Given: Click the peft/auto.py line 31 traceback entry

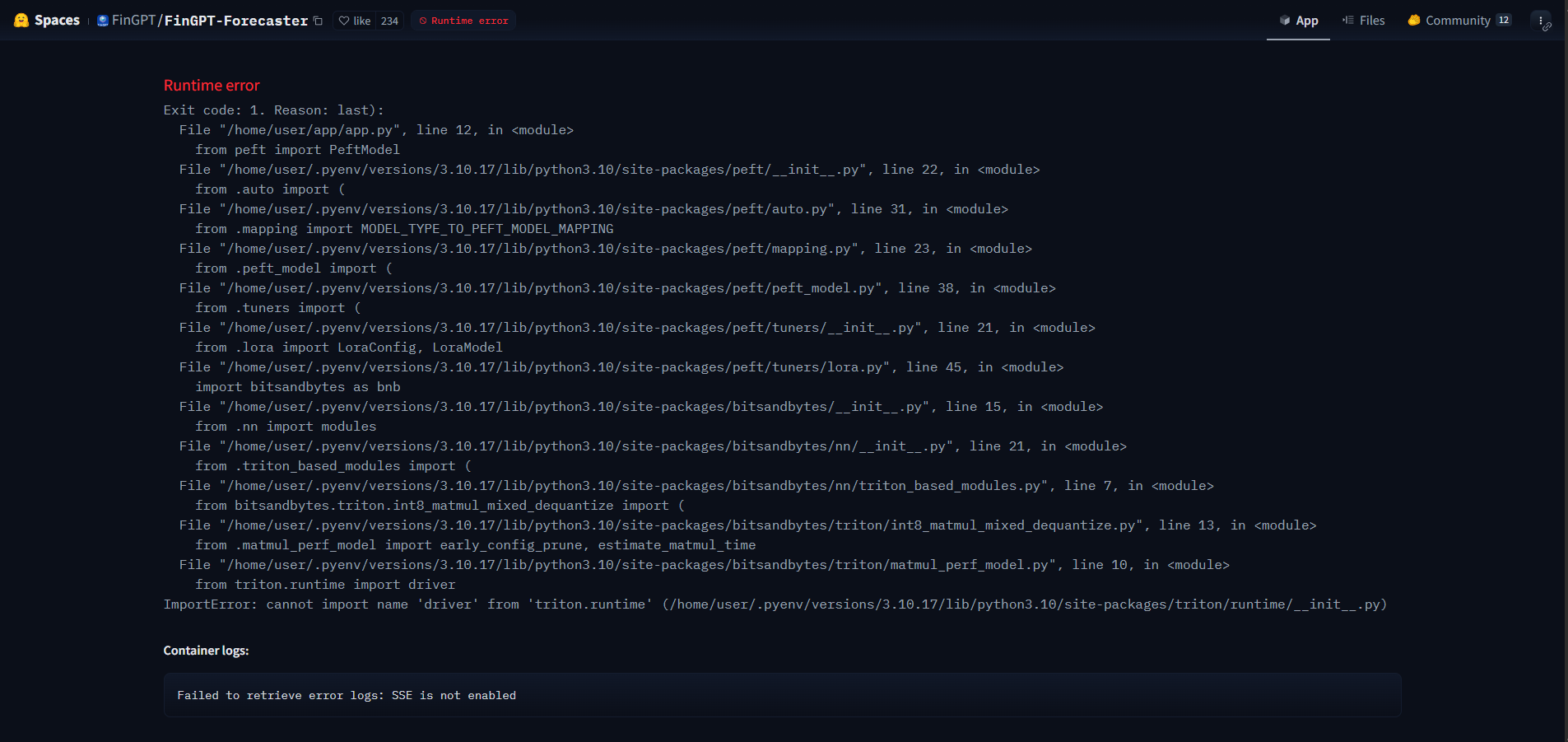Looking at the screenshot, I should [593, 209].
